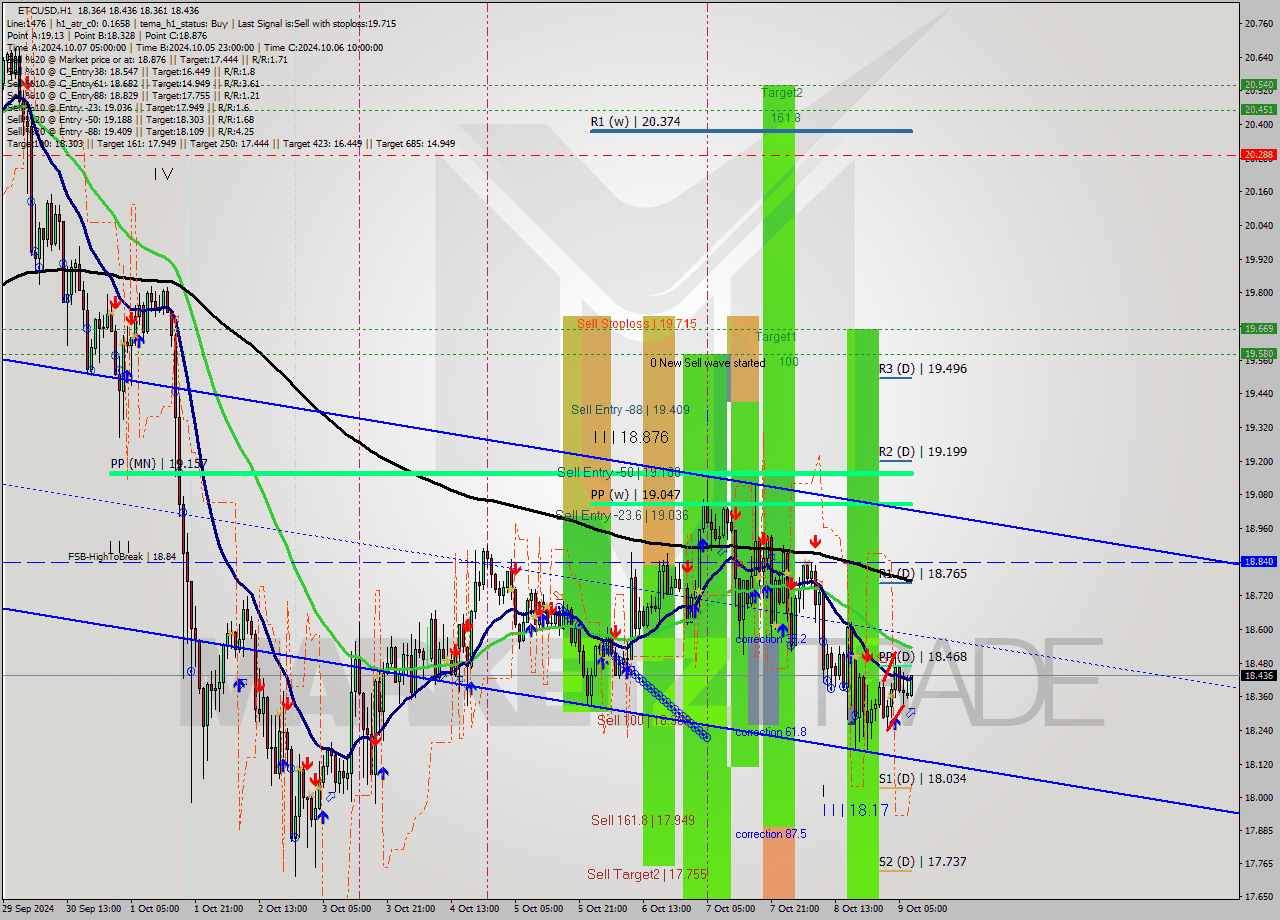
Task: Click the correction 61.8 label
Action: click(x=771, y=732)
